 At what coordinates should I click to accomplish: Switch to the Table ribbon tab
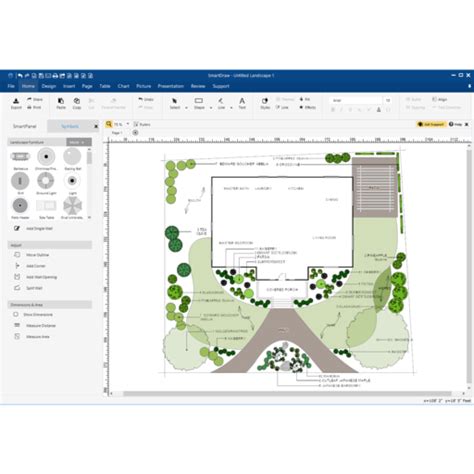[105, 86]
